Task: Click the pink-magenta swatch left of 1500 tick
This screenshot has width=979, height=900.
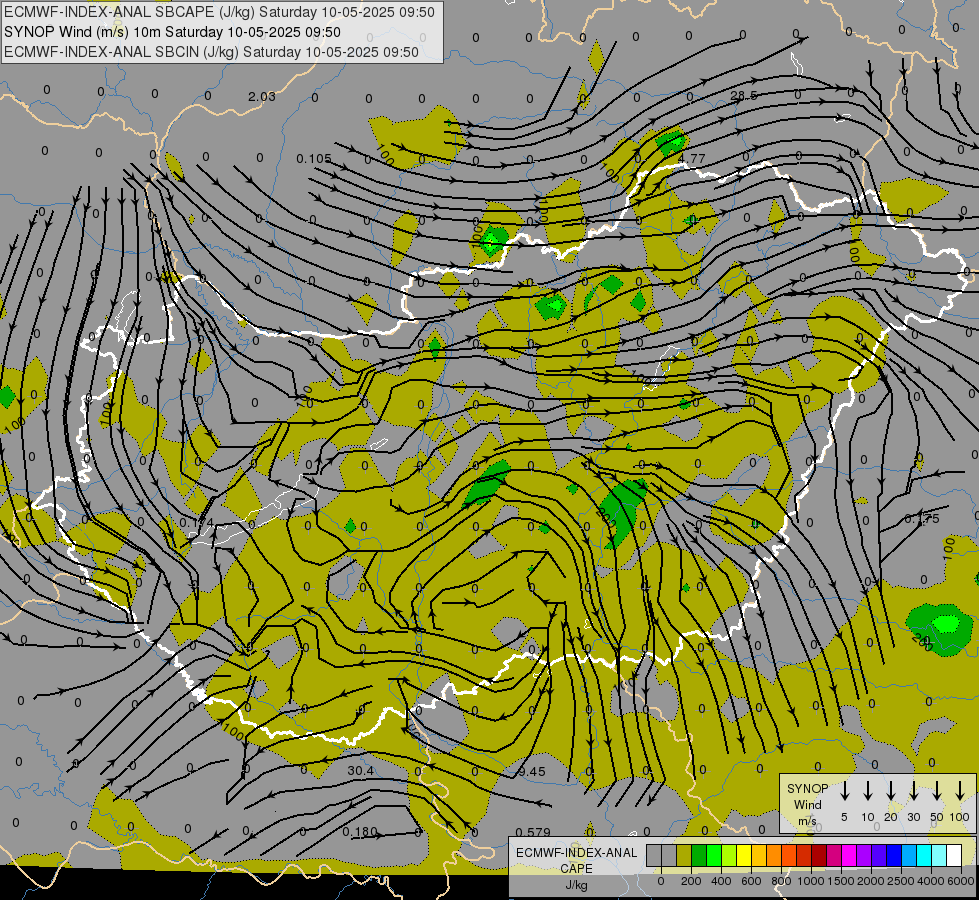Action: click(834, 856)
